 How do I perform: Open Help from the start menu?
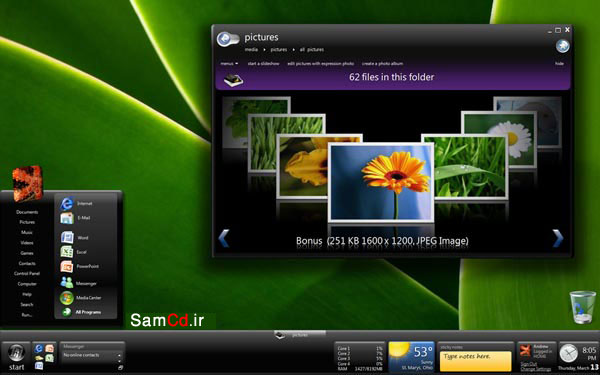coord(27,294)
